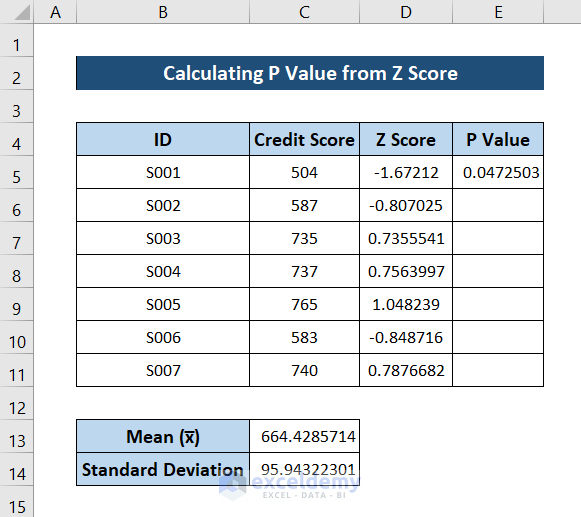Select credit score cell 765
Screen dimensions: 581x517
tap(304, 304)
